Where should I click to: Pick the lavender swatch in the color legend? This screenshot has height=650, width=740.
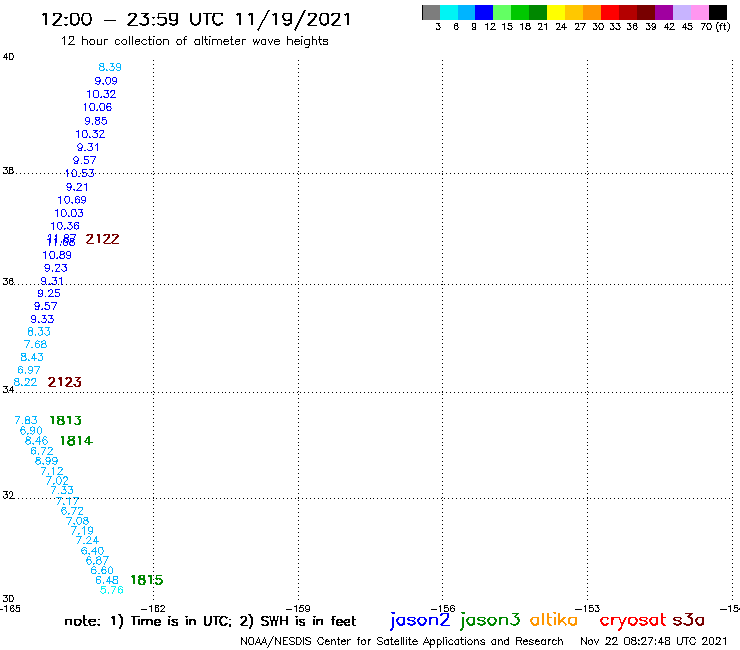(x=682, y=12)
